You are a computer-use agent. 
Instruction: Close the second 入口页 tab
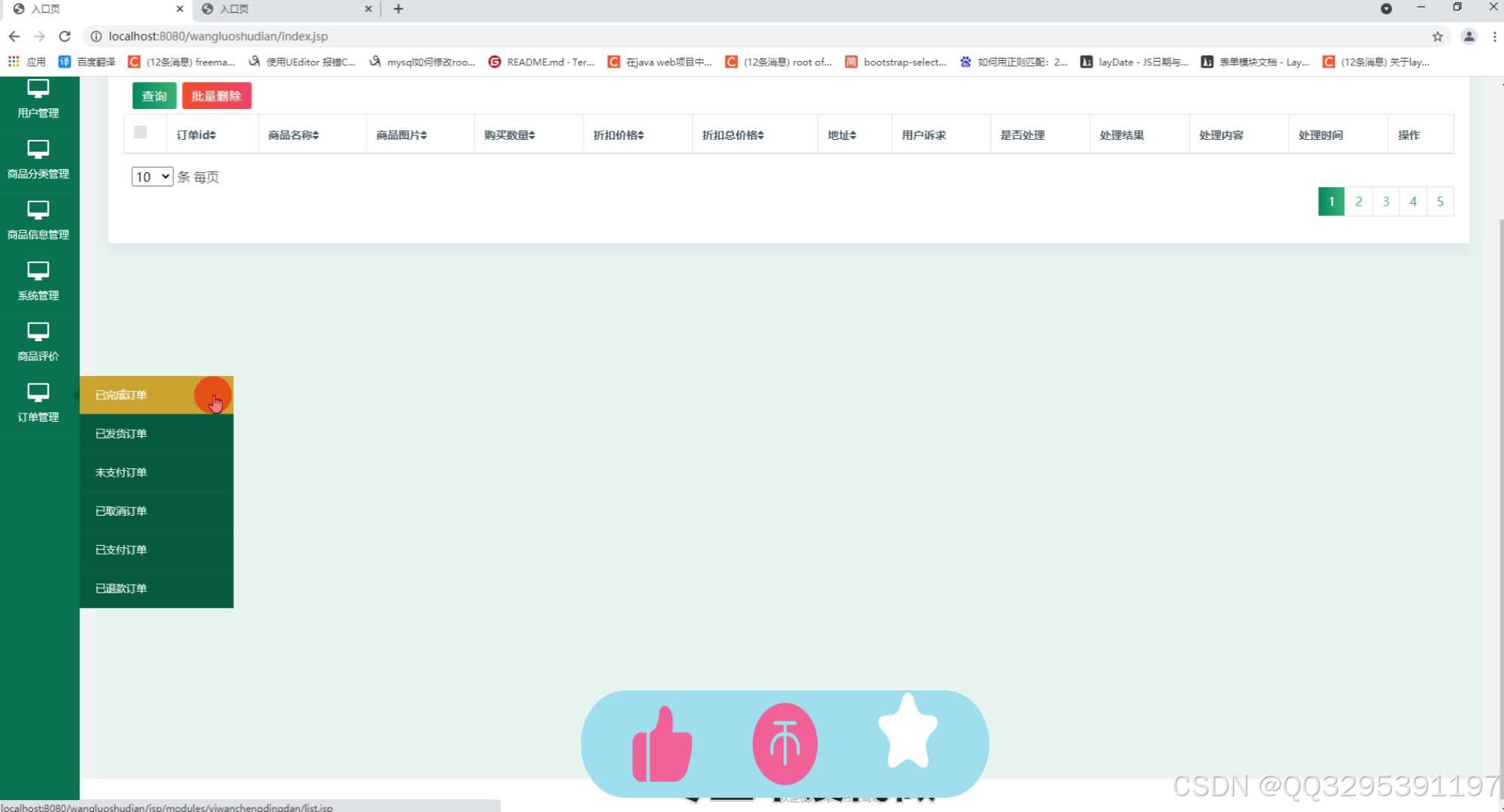(368, 9)
